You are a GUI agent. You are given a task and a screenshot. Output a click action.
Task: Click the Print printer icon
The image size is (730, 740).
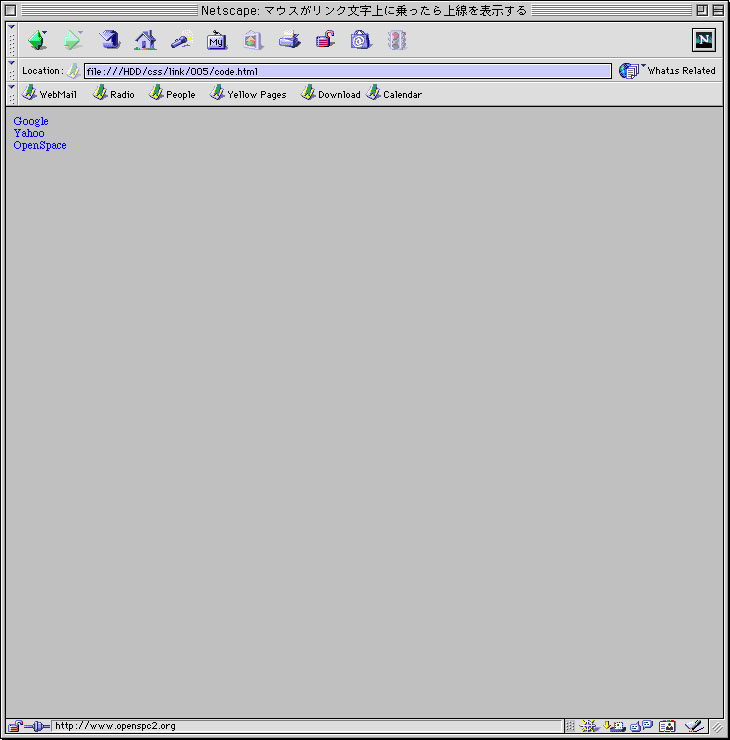point(289,40)
